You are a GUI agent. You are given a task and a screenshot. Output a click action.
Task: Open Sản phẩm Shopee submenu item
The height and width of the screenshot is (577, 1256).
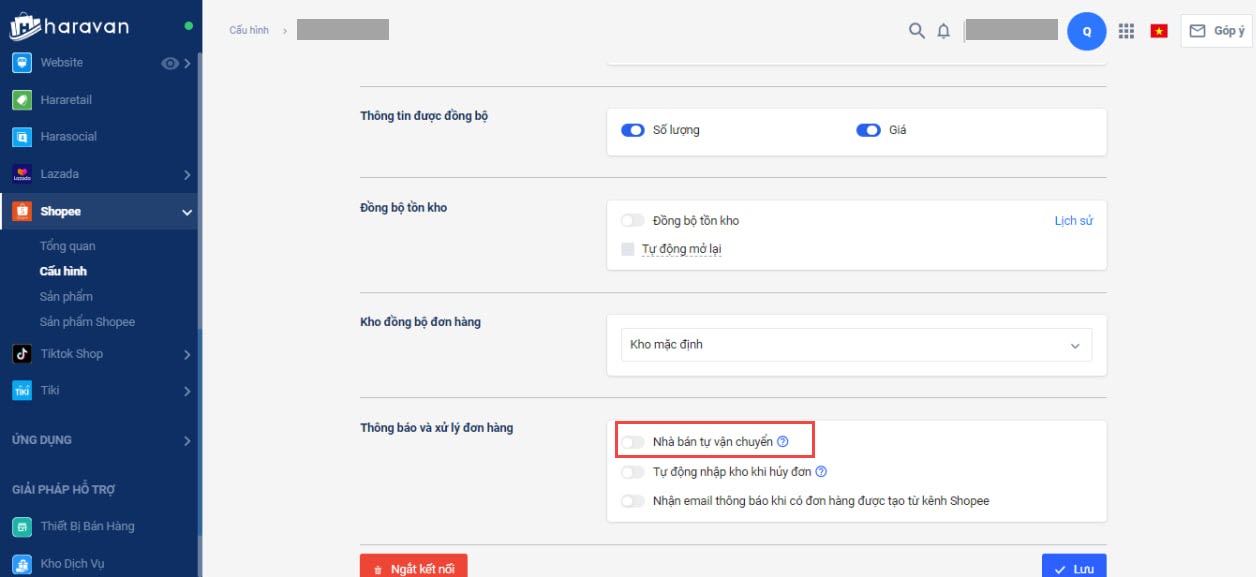click(x=87, y=322)
